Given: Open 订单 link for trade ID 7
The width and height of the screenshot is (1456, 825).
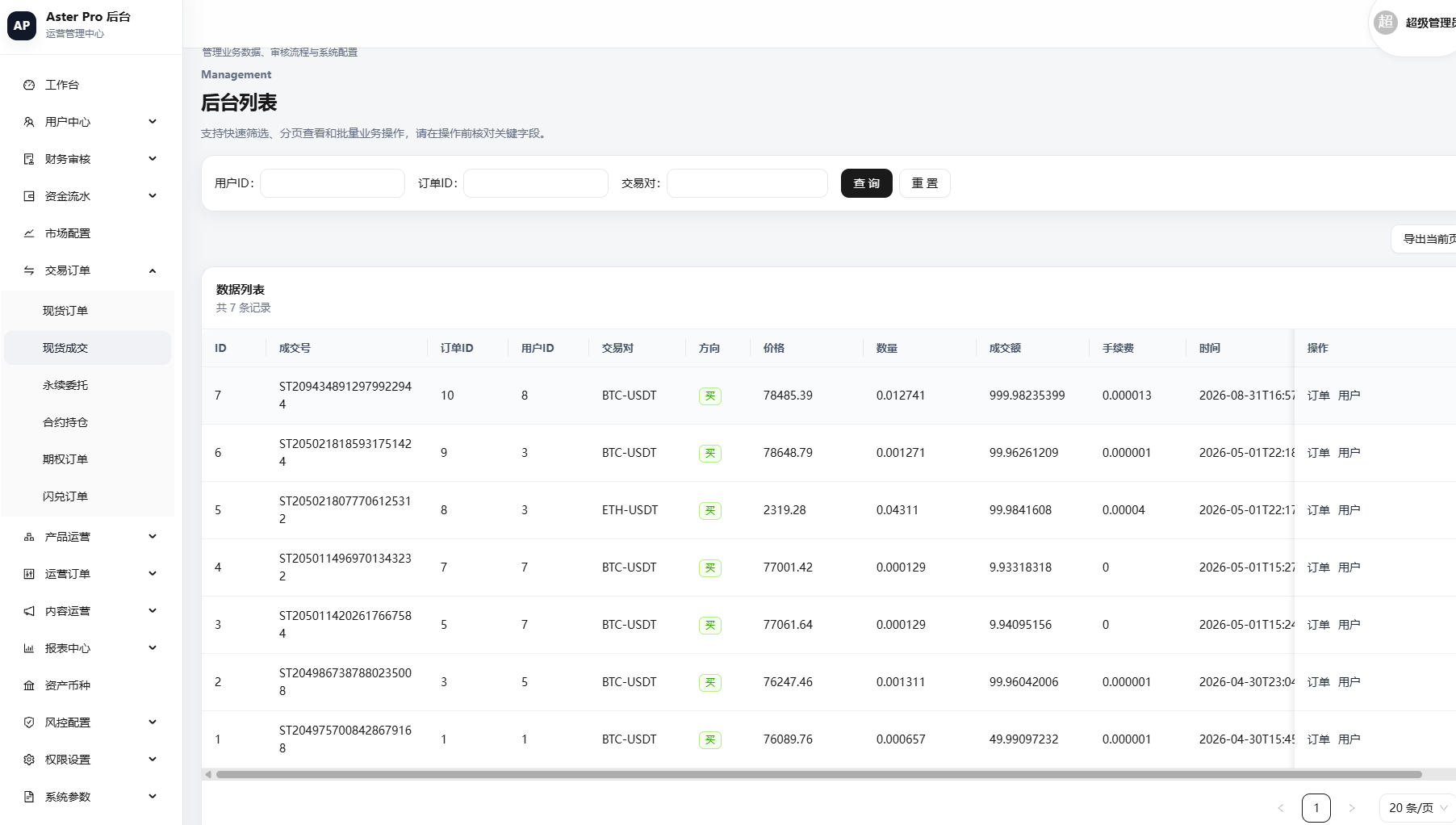Looking at the screenshot, I should [1318, 396].
